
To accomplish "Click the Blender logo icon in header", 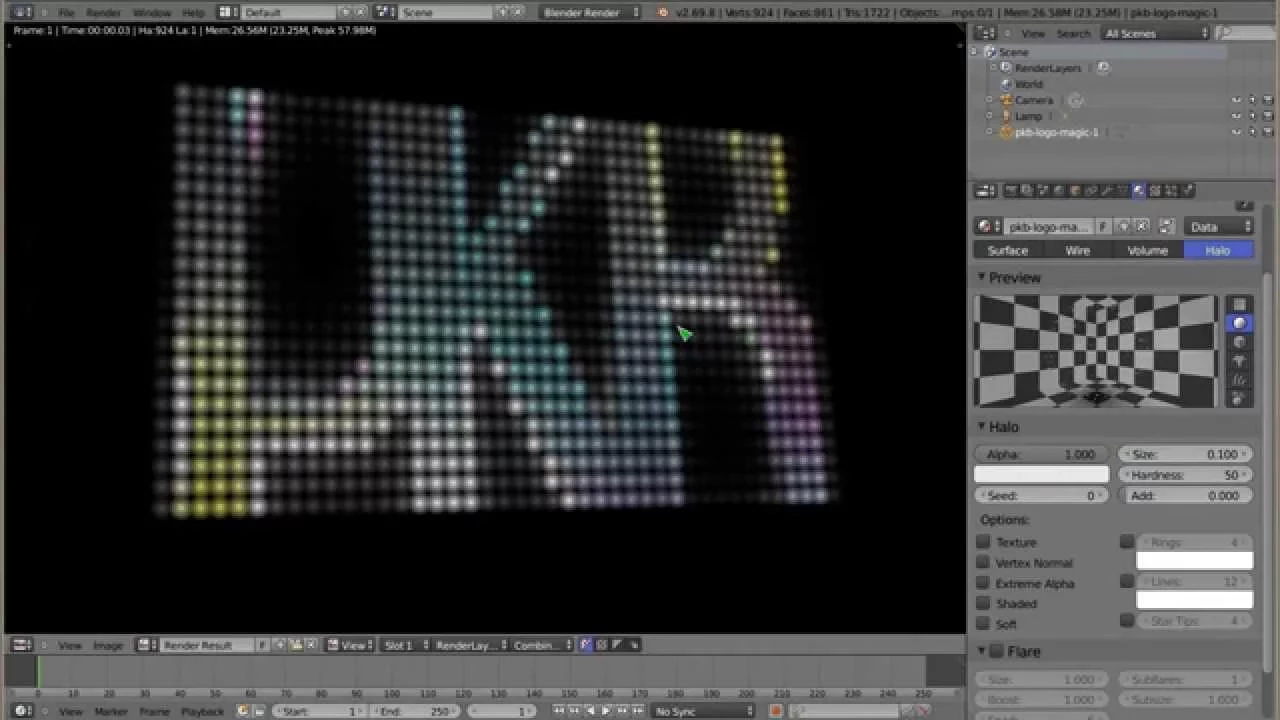I will coord(665,12).
